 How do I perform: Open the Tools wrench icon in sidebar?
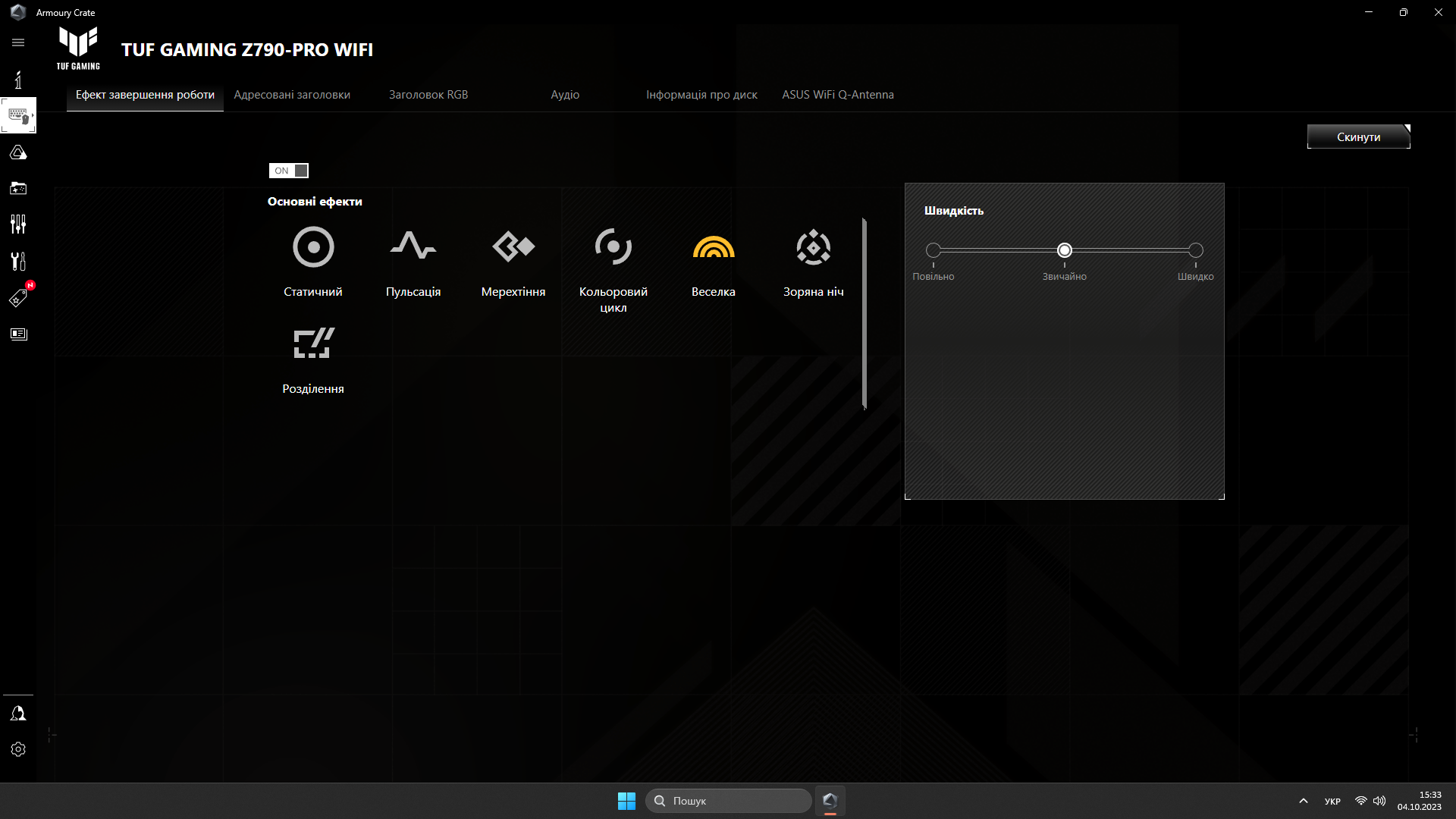click(x=18, y=262)
